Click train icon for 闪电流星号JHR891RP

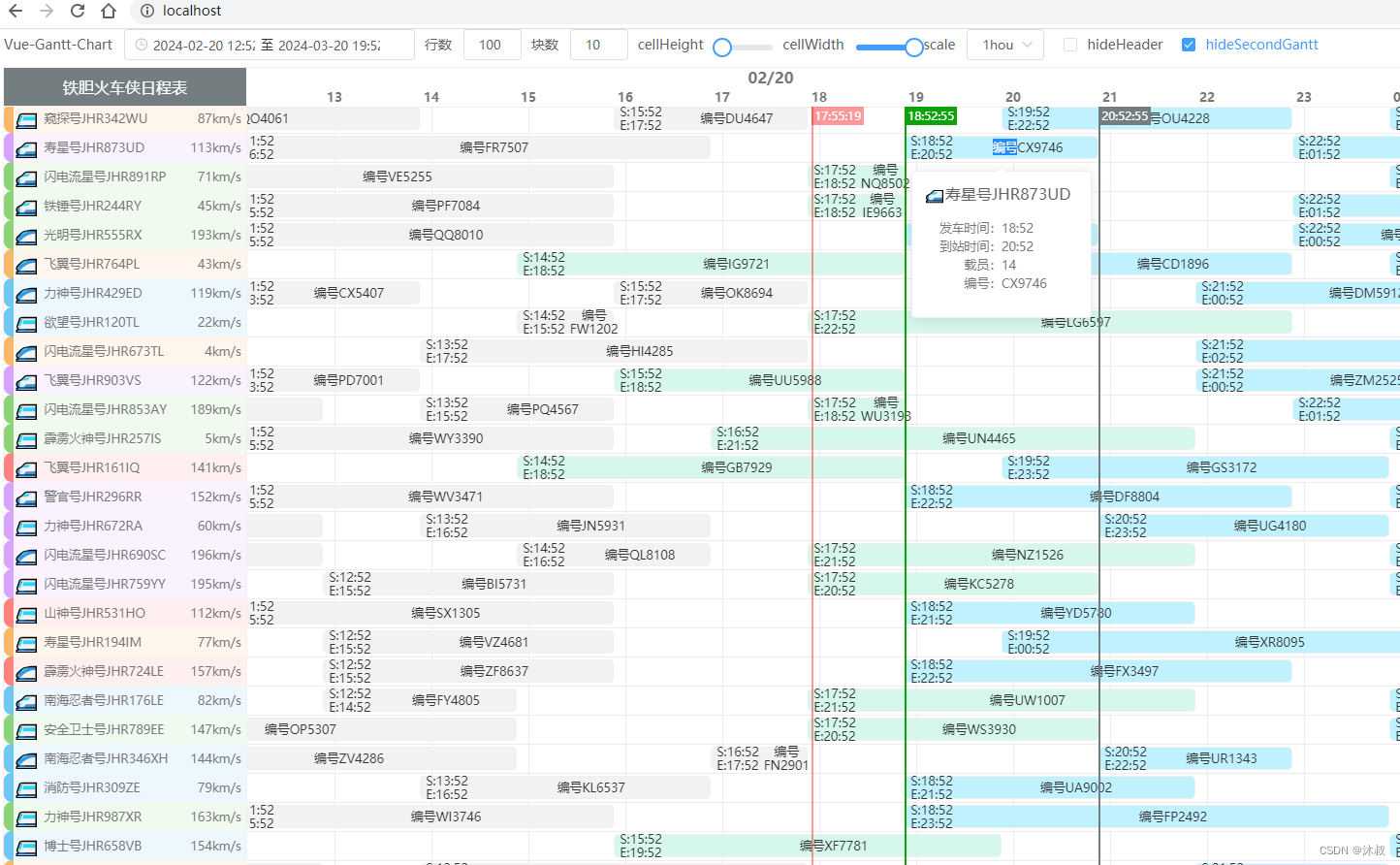(x=26, y=177)
